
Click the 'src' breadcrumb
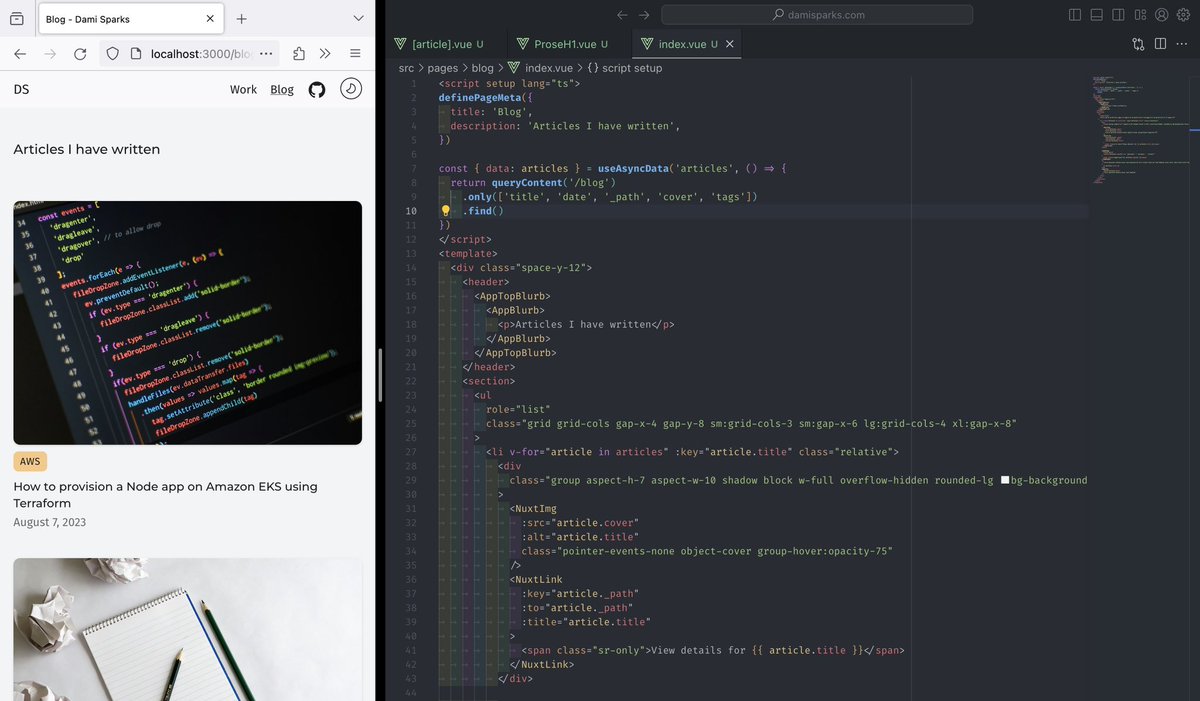(407, 68)
